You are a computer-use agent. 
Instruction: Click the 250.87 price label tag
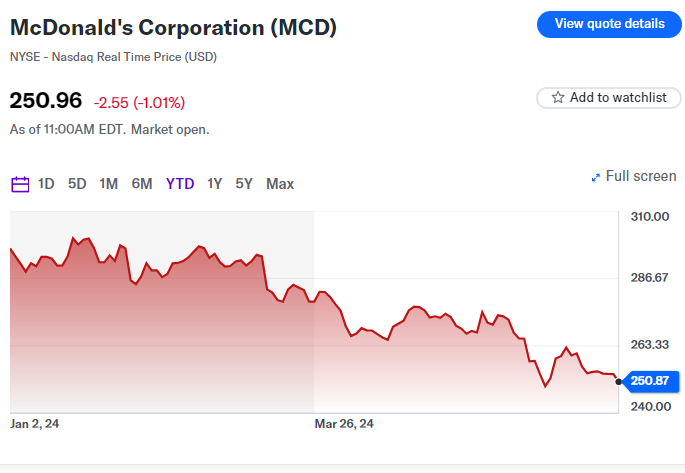651,381
